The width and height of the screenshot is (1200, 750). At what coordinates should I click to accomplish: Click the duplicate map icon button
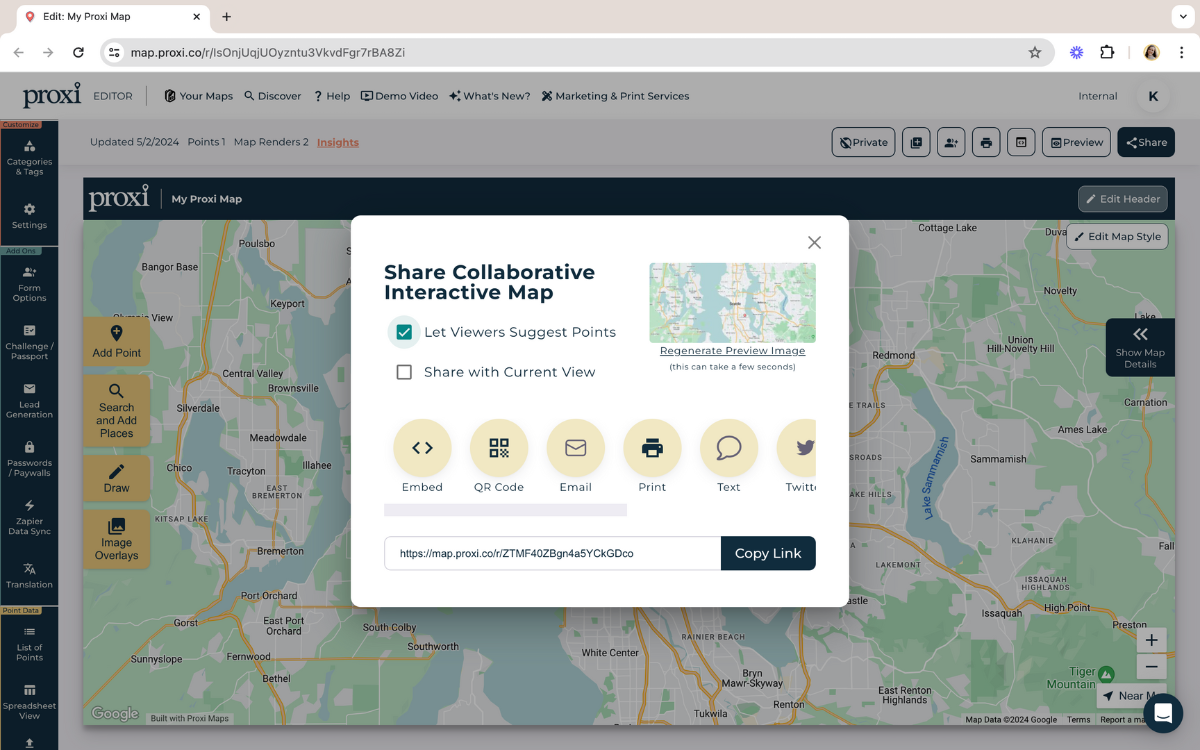point(916,142)
